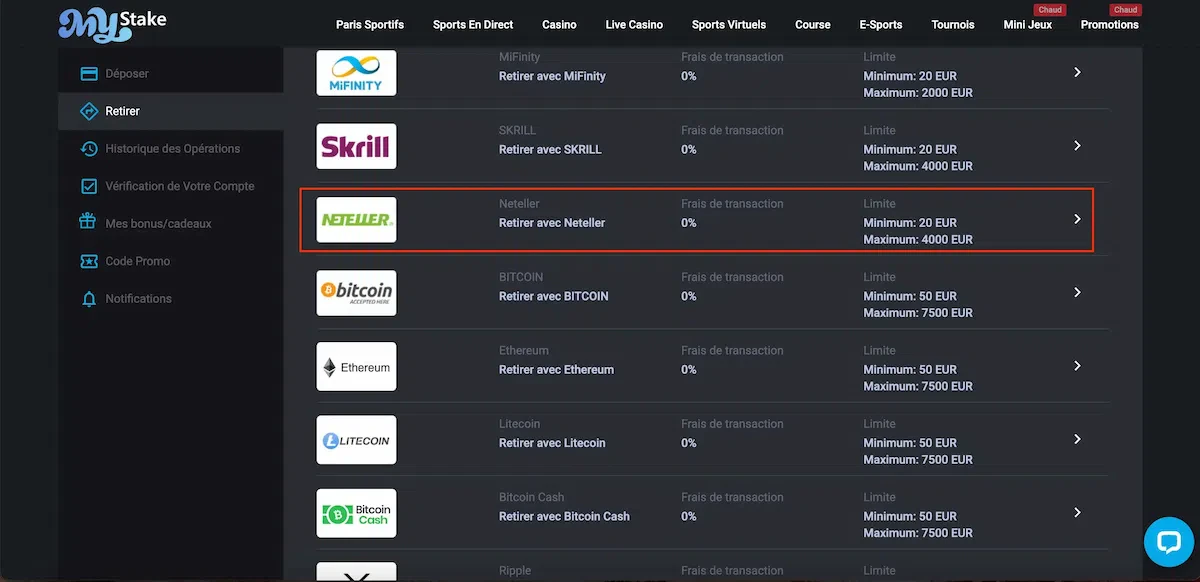The width and height of the screenshot is (1200, 582).
Task: Open the Neteller row chevron
Action: pyautogui.click(x=1077, y=219)
